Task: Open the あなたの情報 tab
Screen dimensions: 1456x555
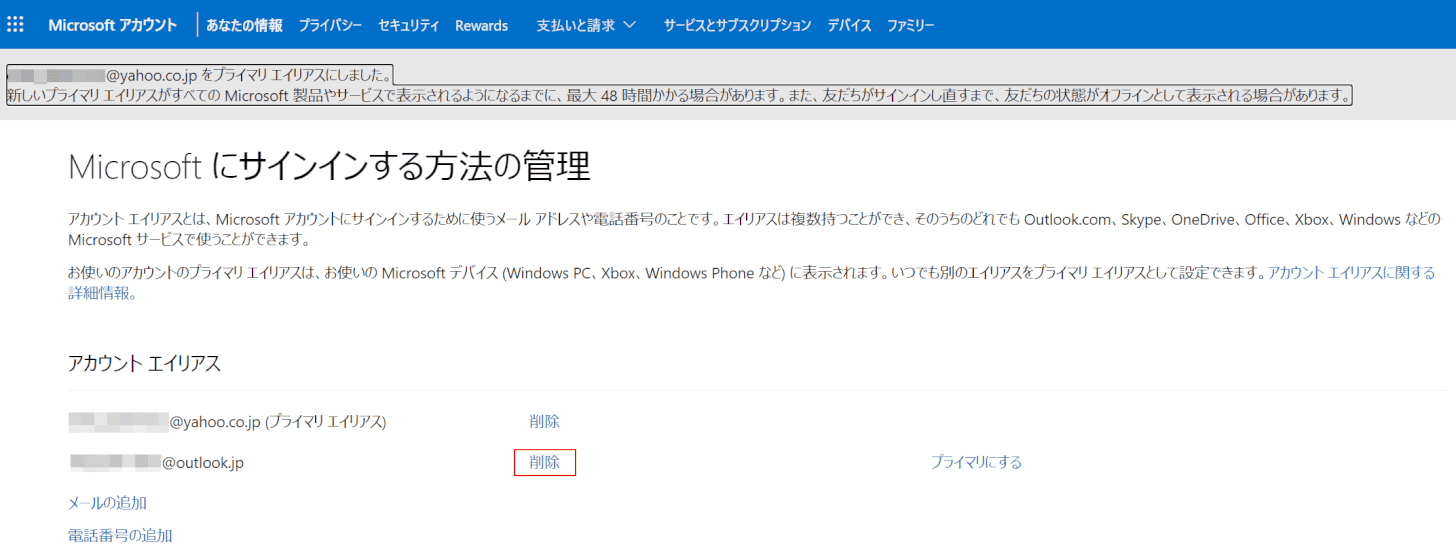Action: coord(244,25)
